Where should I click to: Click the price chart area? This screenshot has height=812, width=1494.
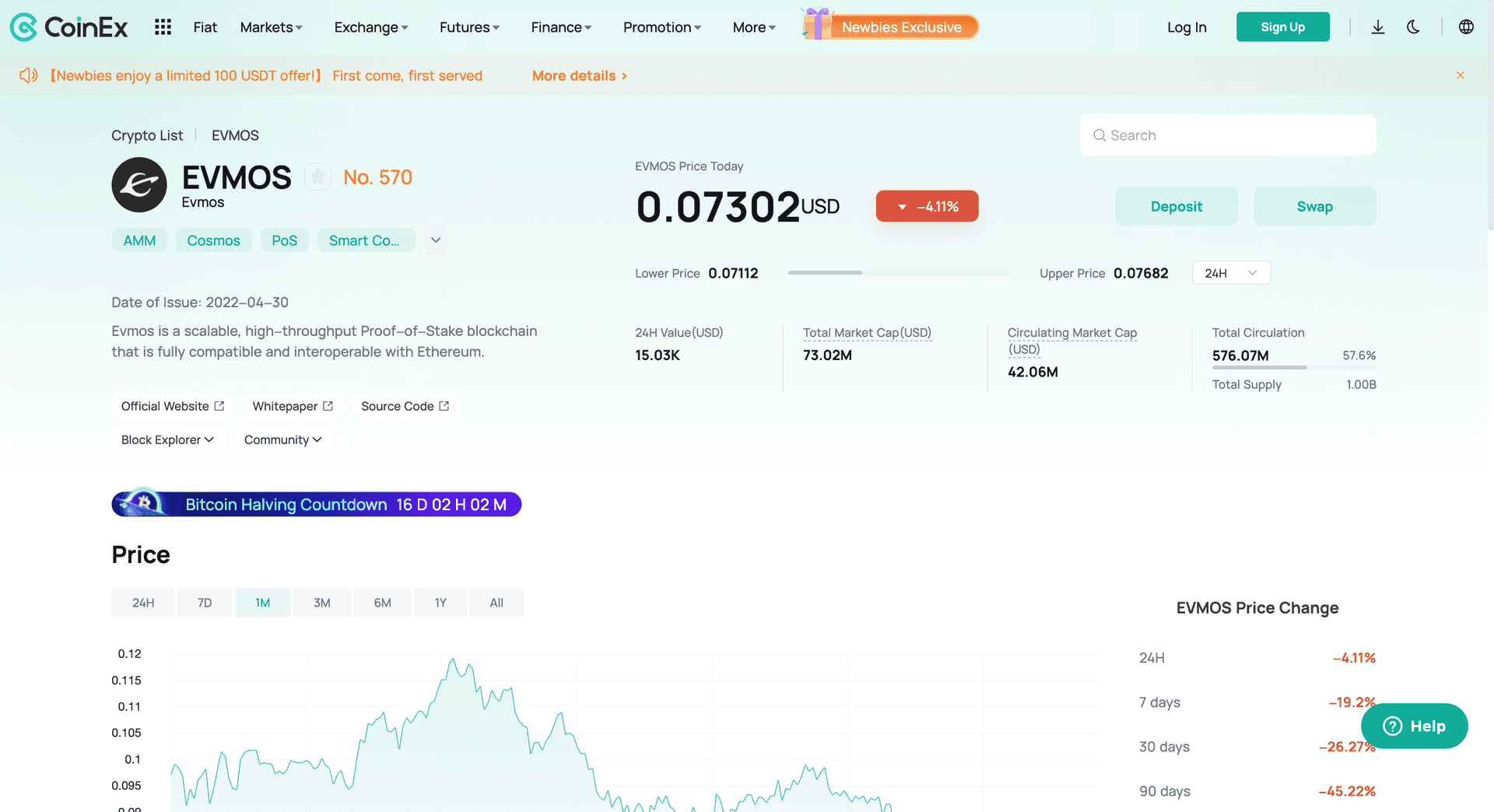(x=634, y=731)
